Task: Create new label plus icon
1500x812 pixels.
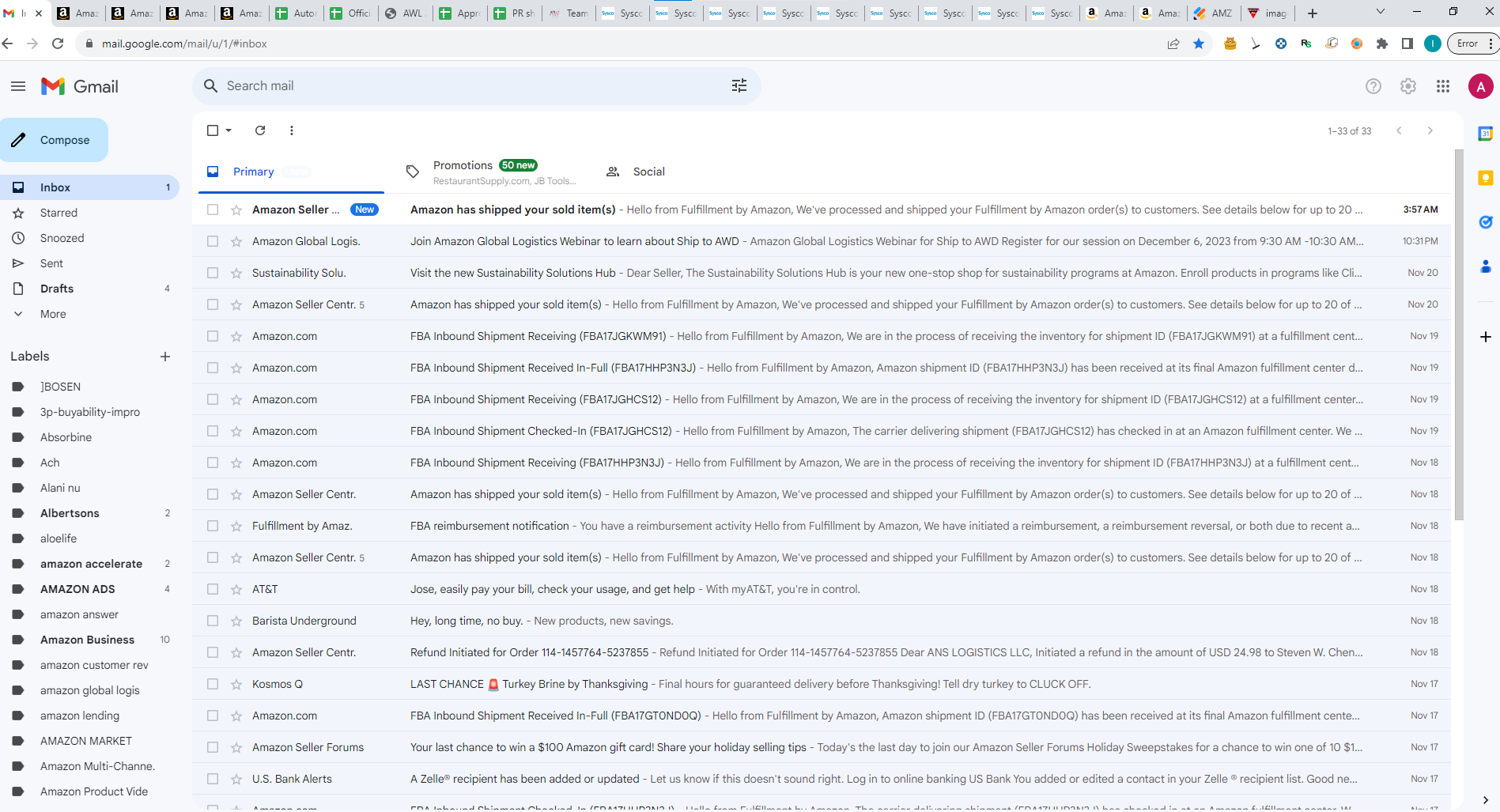Action: pos(165,357)
